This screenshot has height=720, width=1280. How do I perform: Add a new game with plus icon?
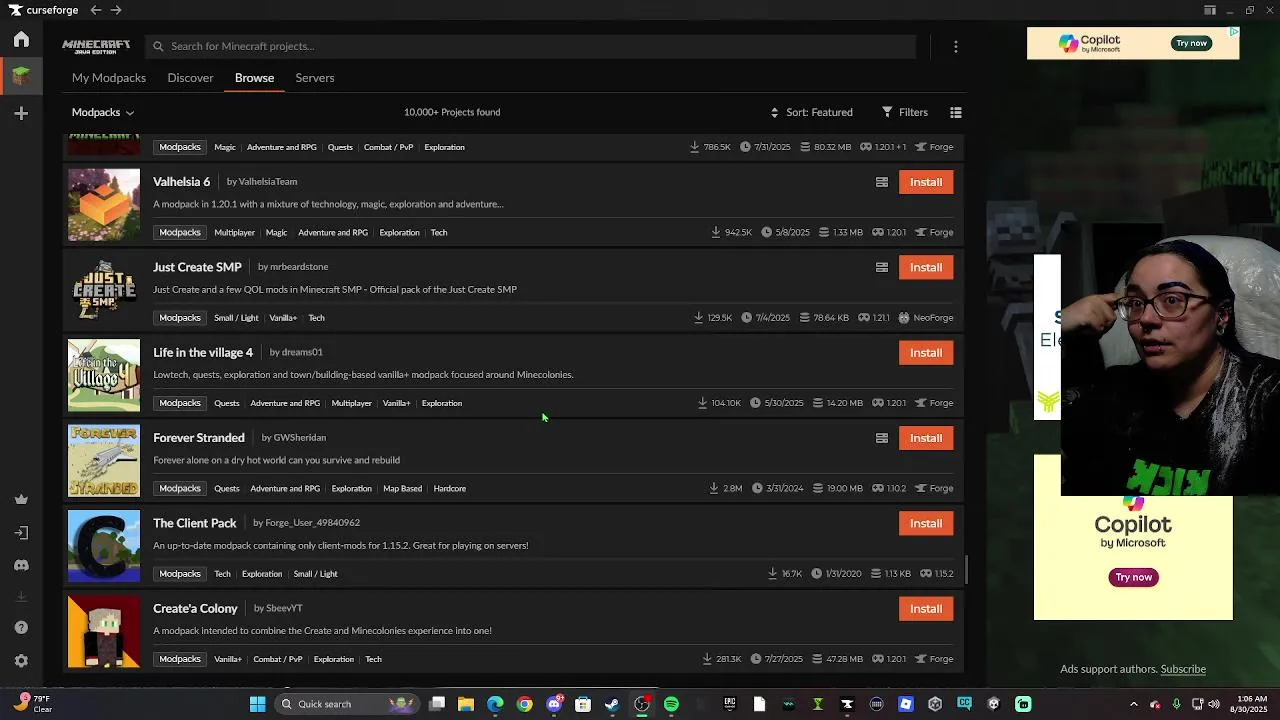(x=21, y=114)
